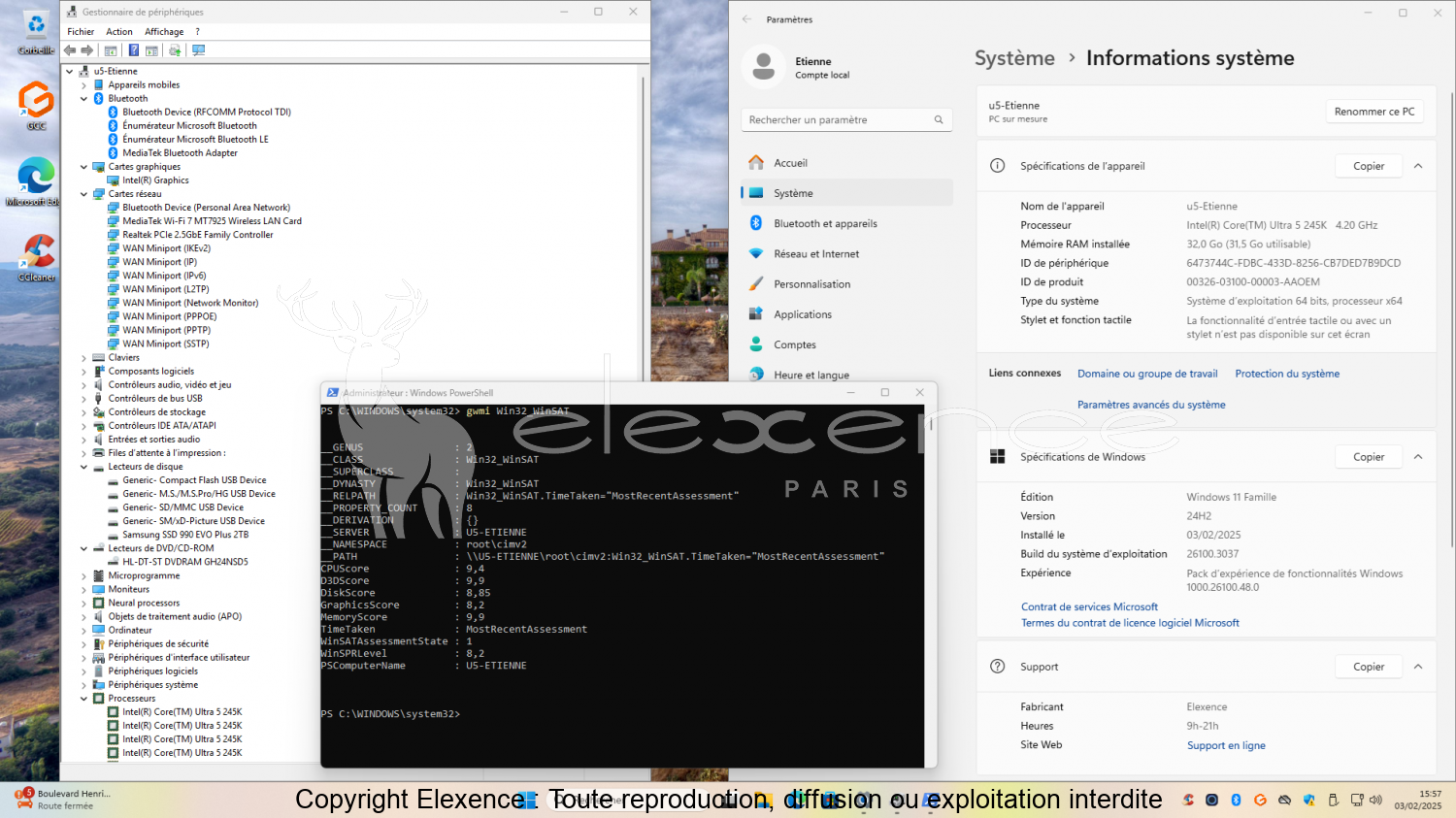Open the ? help menu
Image resolution: width=1456 pixels, height=818 pixels.
(x=197, y=32)
